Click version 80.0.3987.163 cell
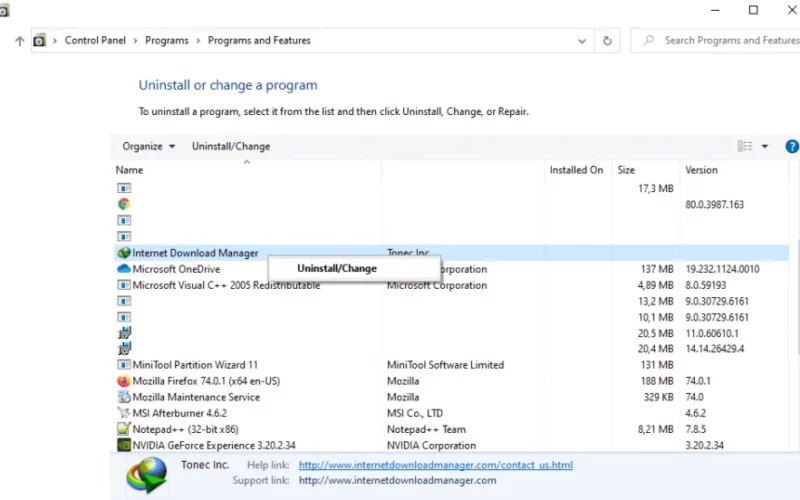 (714, 205)
